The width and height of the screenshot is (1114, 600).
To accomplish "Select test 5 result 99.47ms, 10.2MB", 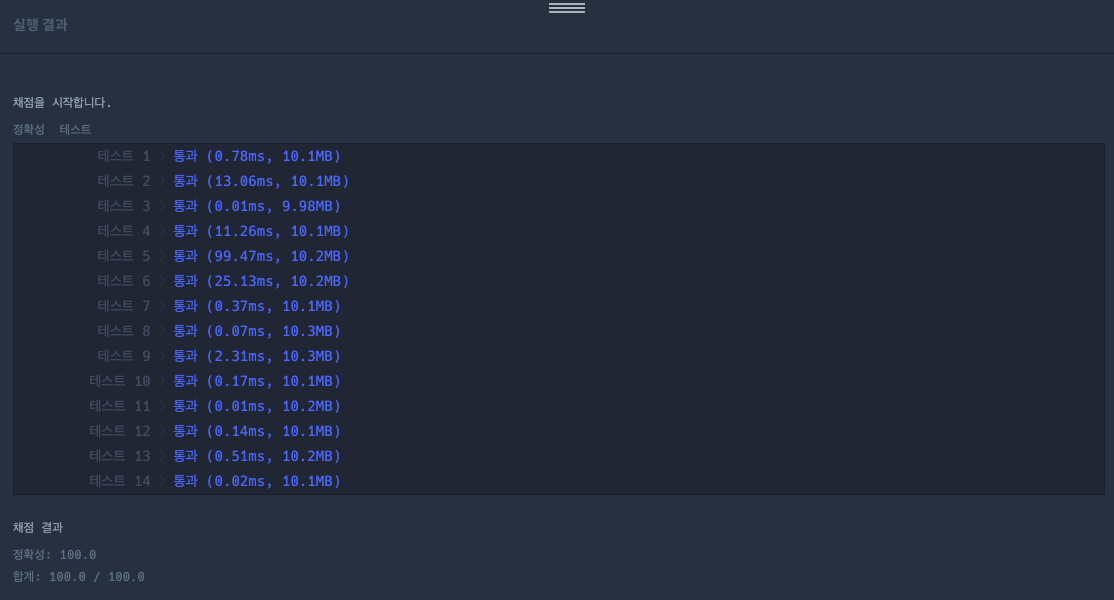I will [x=261, y=256].
